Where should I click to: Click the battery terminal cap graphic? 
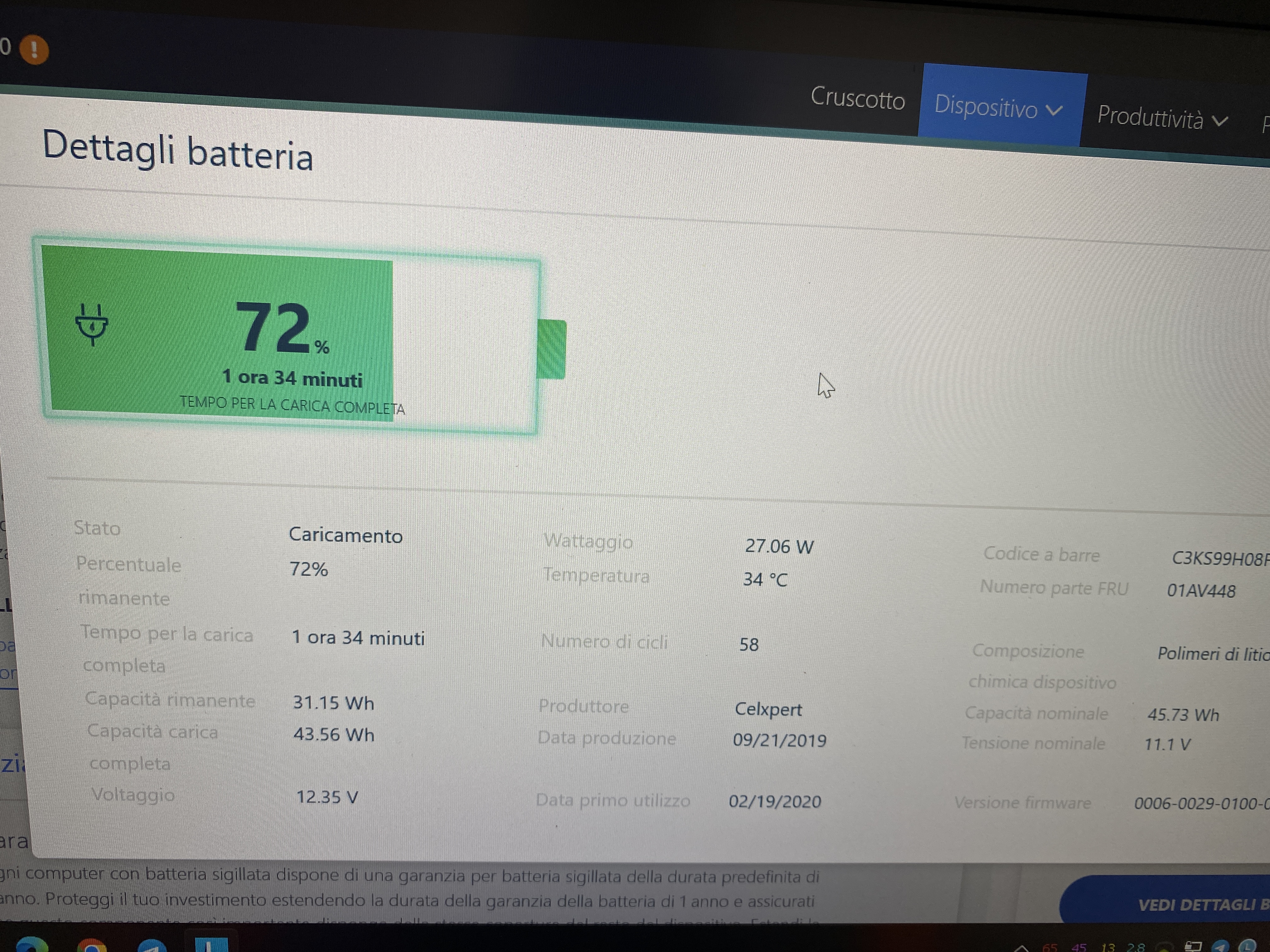[551, 349]
